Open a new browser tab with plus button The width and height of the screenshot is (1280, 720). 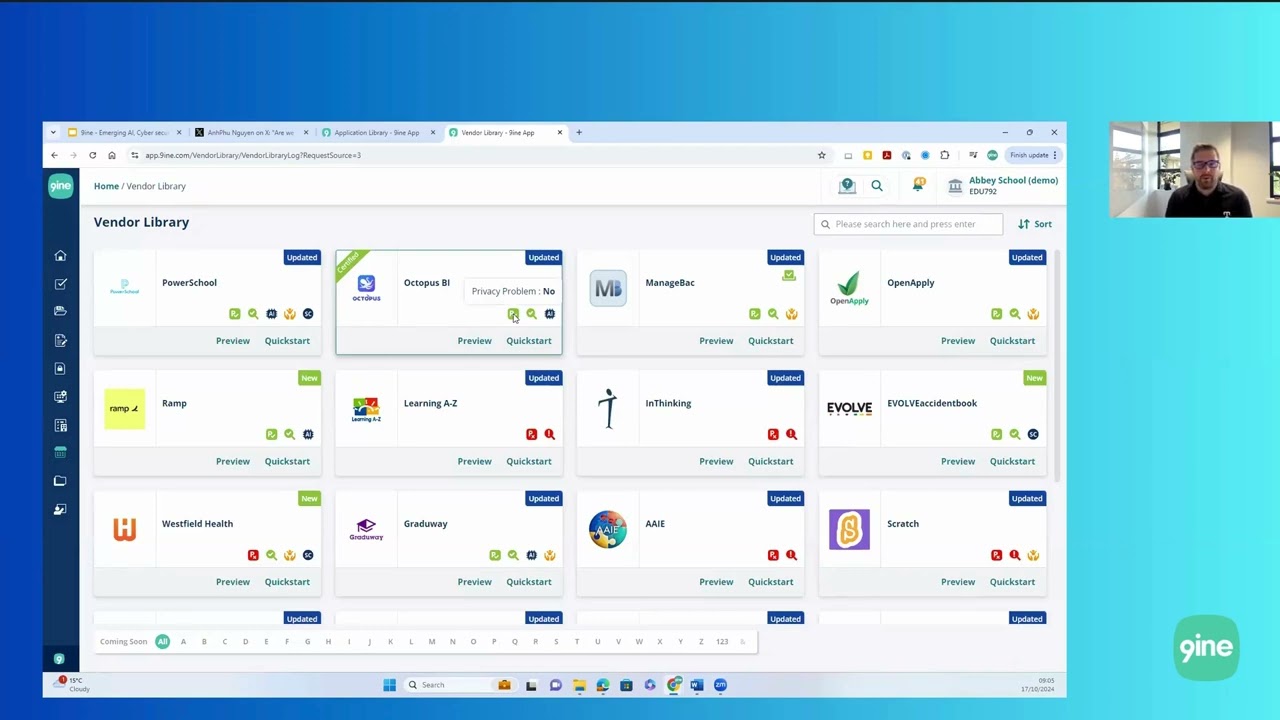(579, 132)
